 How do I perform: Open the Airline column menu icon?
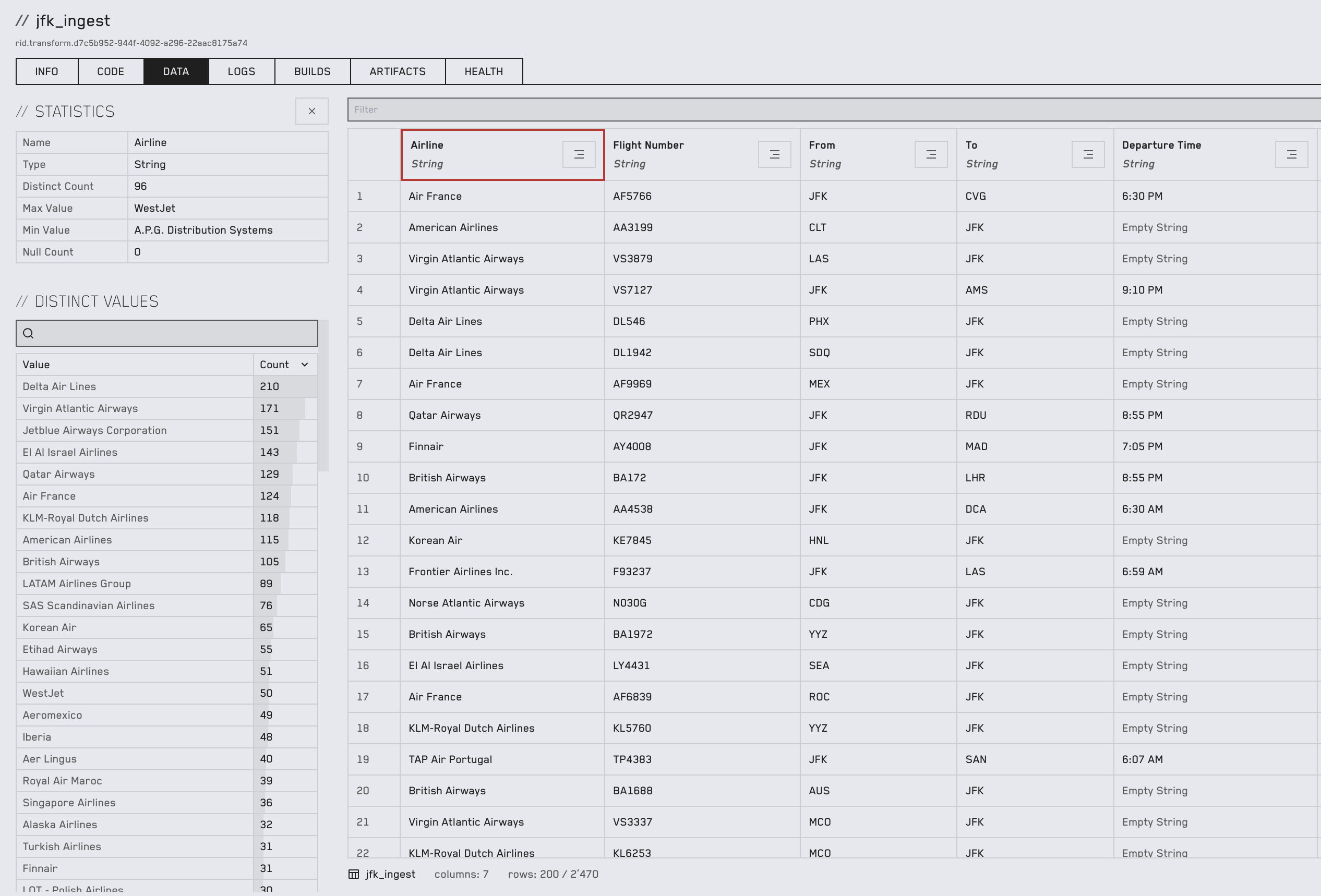pyautogui.click(x=579, y=154)
